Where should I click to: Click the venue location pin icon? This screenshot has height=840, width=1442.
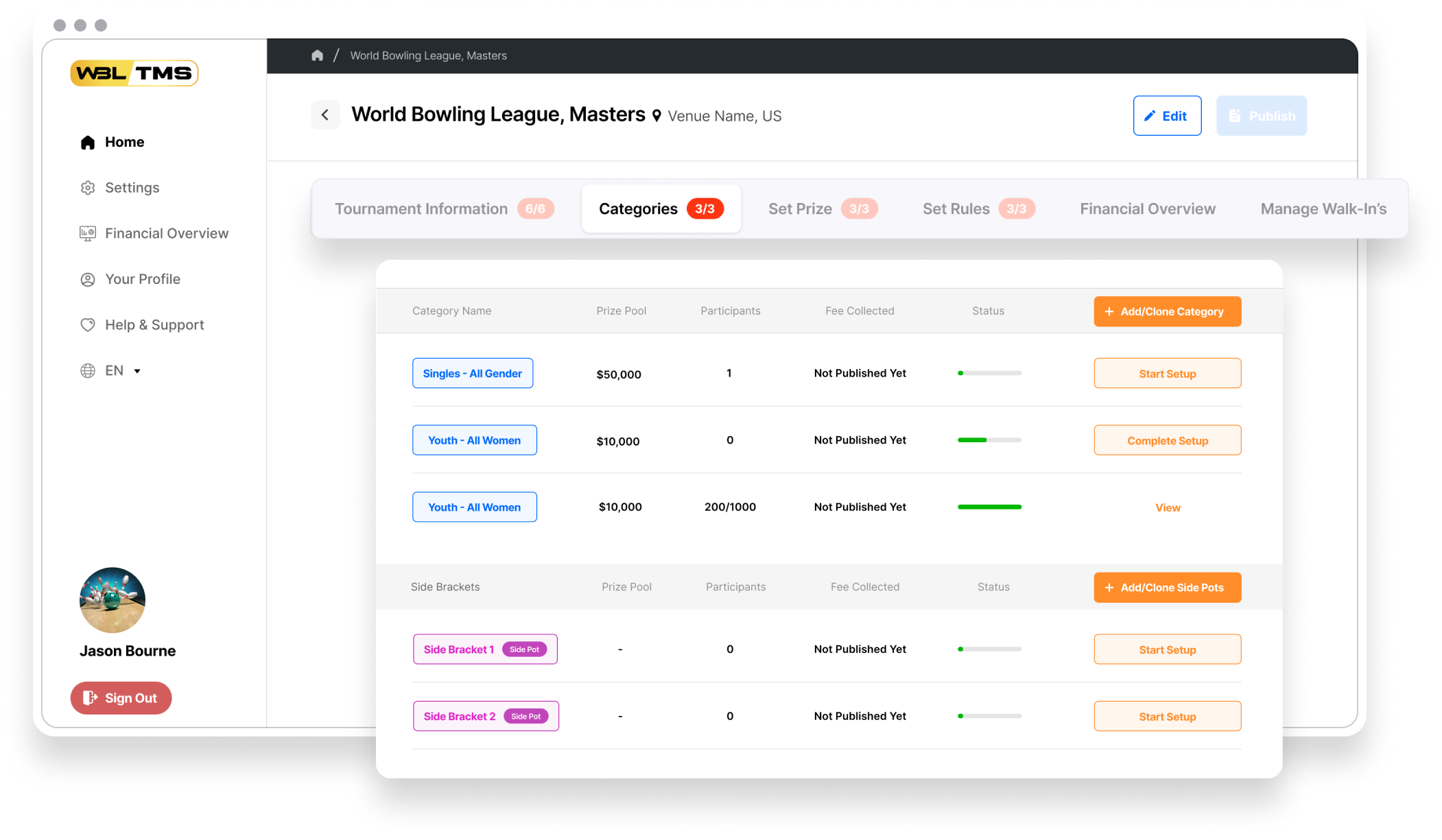click(x=657, y=116)
